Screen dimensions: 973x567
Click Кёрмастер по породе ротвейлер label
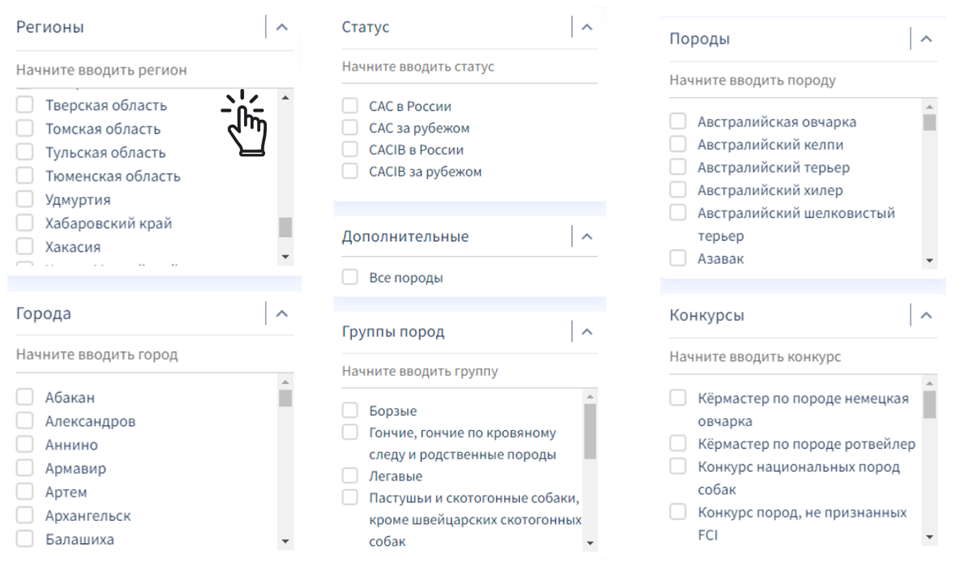806,444
